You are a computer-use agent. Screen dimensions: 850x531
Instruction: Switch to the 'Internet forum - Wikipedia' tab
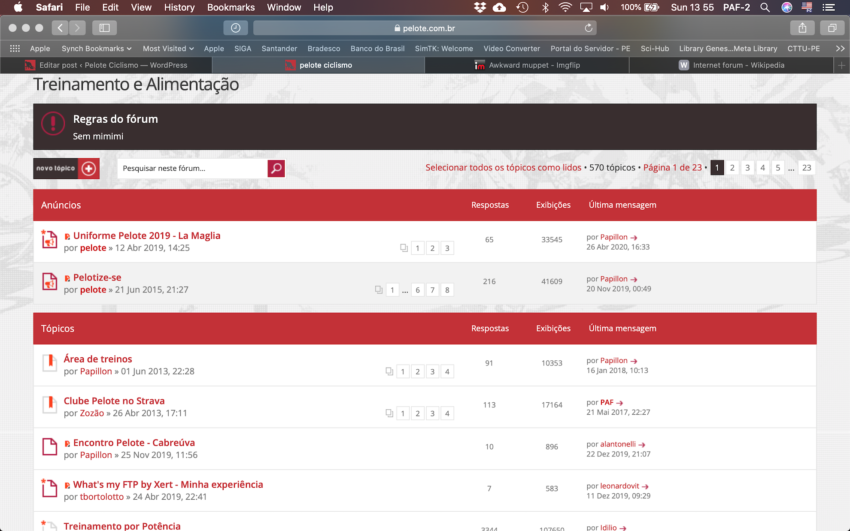(730, 65)
